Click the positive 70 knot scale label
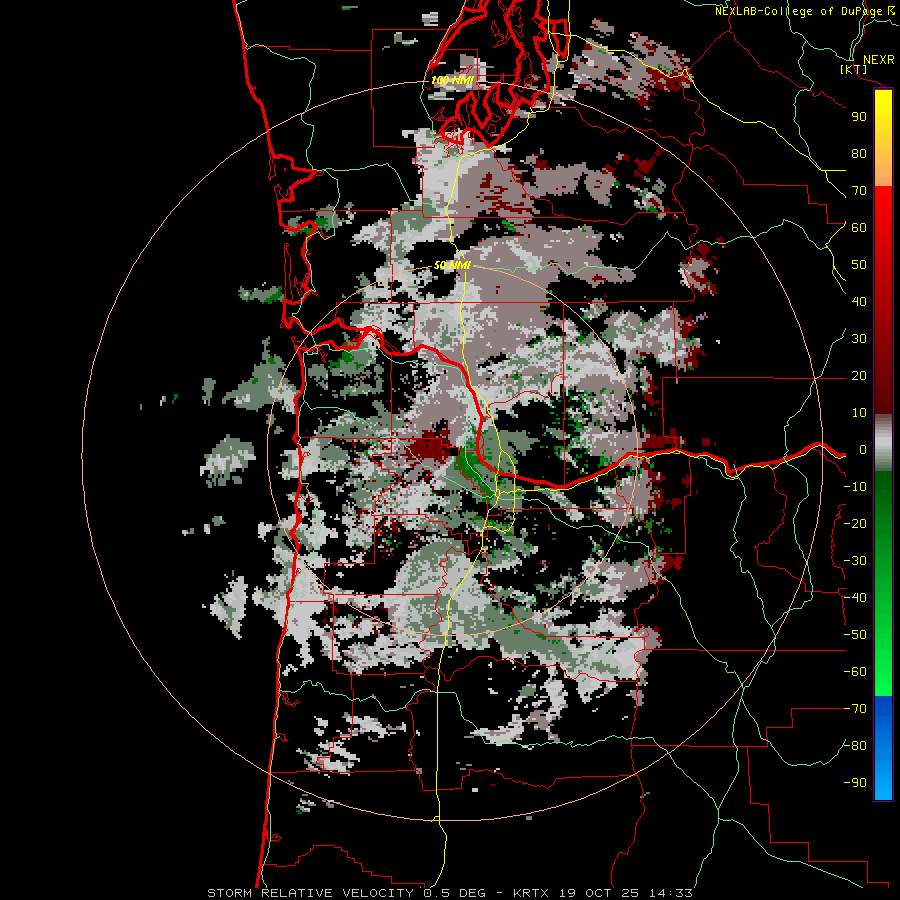The height and width of the screenshot is (900, 900). click(x=859, y=191)
